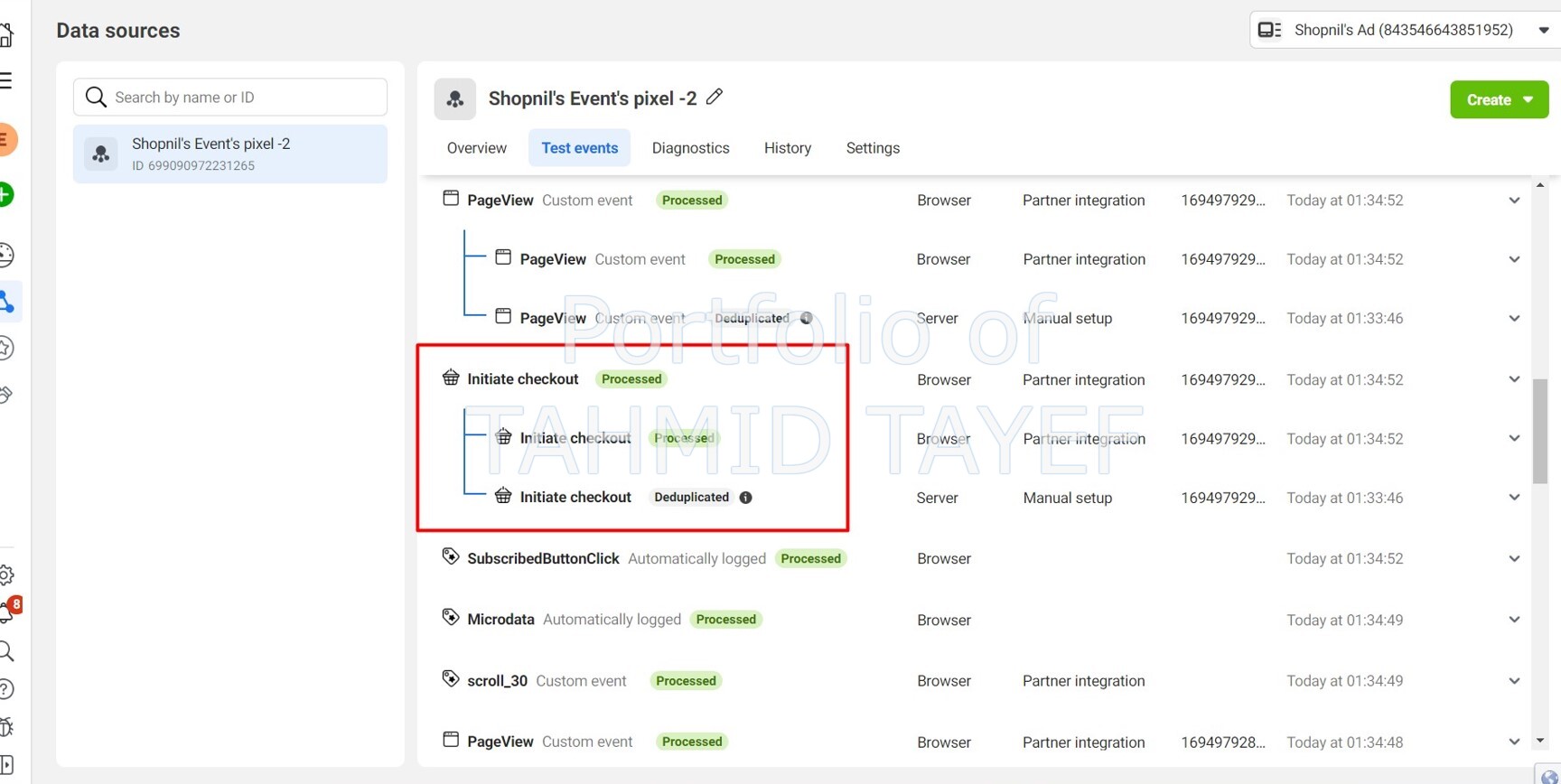Click the Data sources page heading
Image resolution: width=1561 pixels, height=784 pixels.
pos(118,31)
